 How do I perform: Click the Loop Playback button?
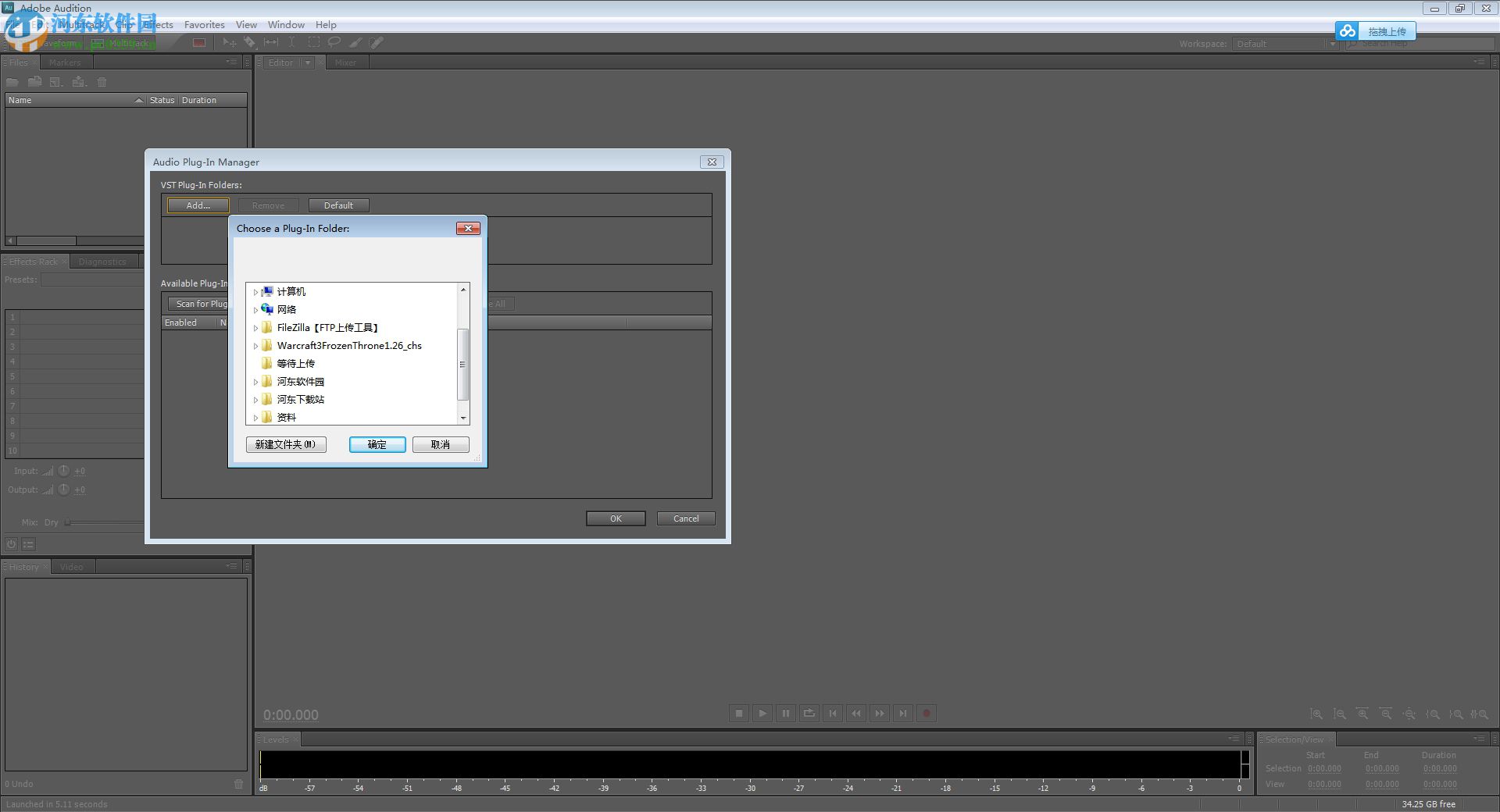pos(809,713)
